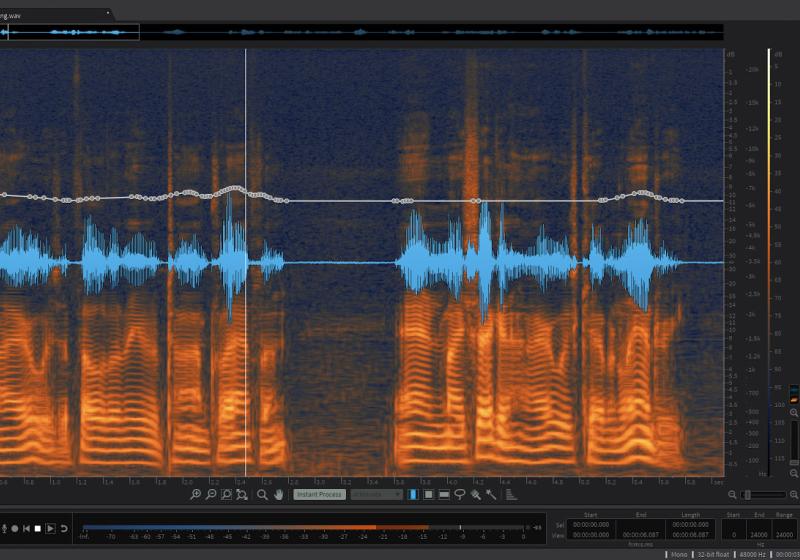
Task: Select the harmonic selection tool
Action: click(x=511, y=494)
